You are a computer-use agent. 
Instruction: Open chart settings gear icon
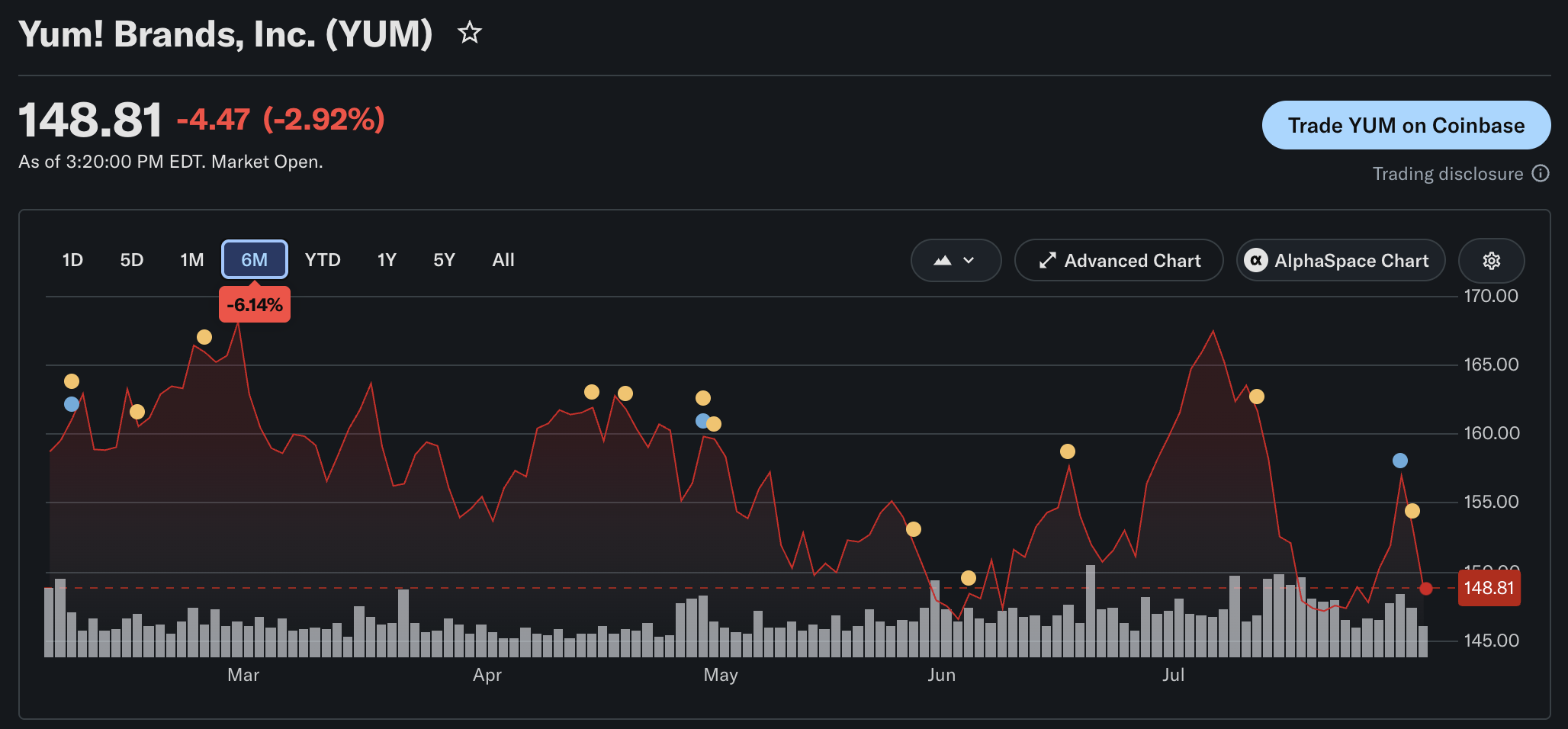tap(1491, 261)
